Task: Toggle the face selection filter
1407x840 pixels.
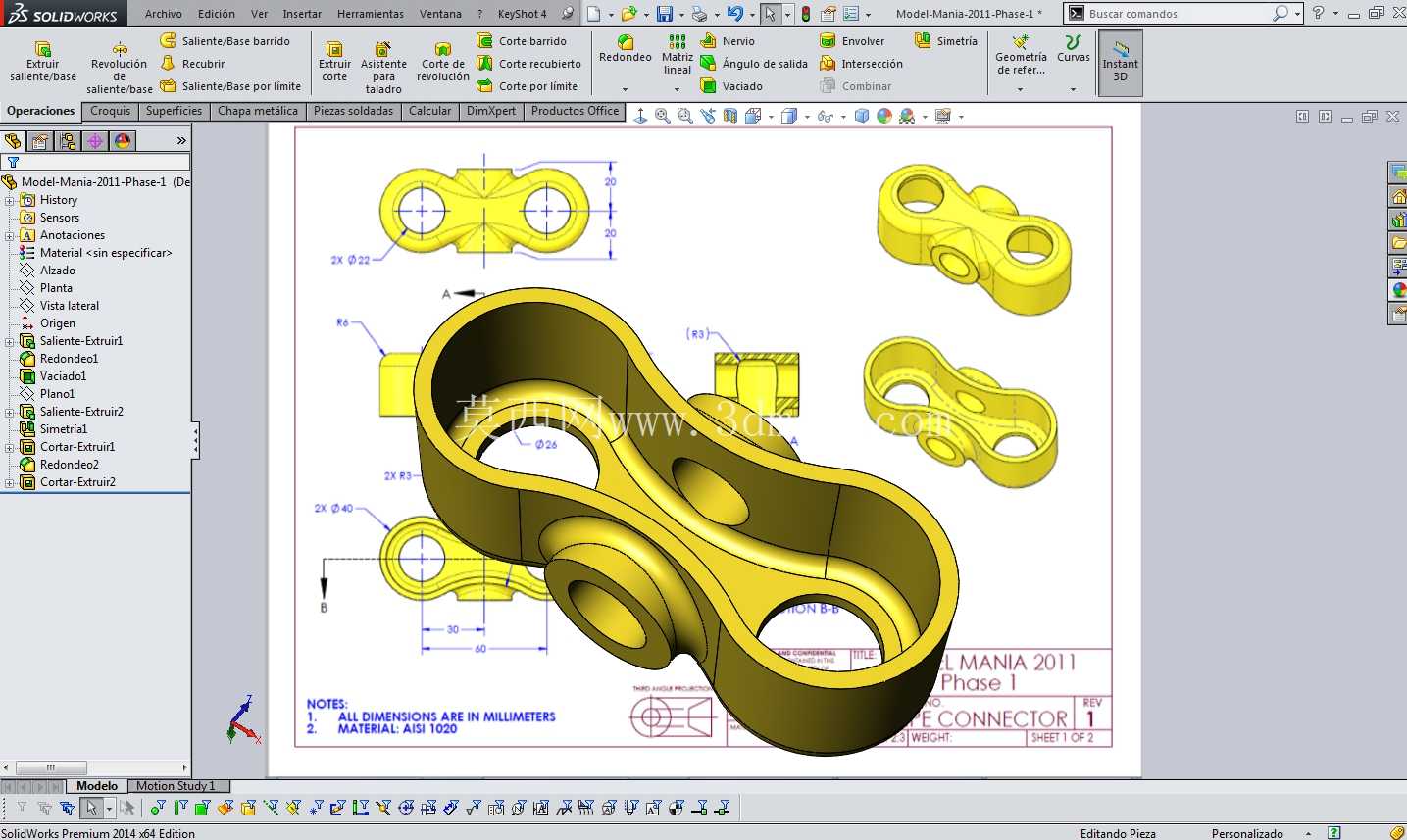Action: (x=203, y=808)
